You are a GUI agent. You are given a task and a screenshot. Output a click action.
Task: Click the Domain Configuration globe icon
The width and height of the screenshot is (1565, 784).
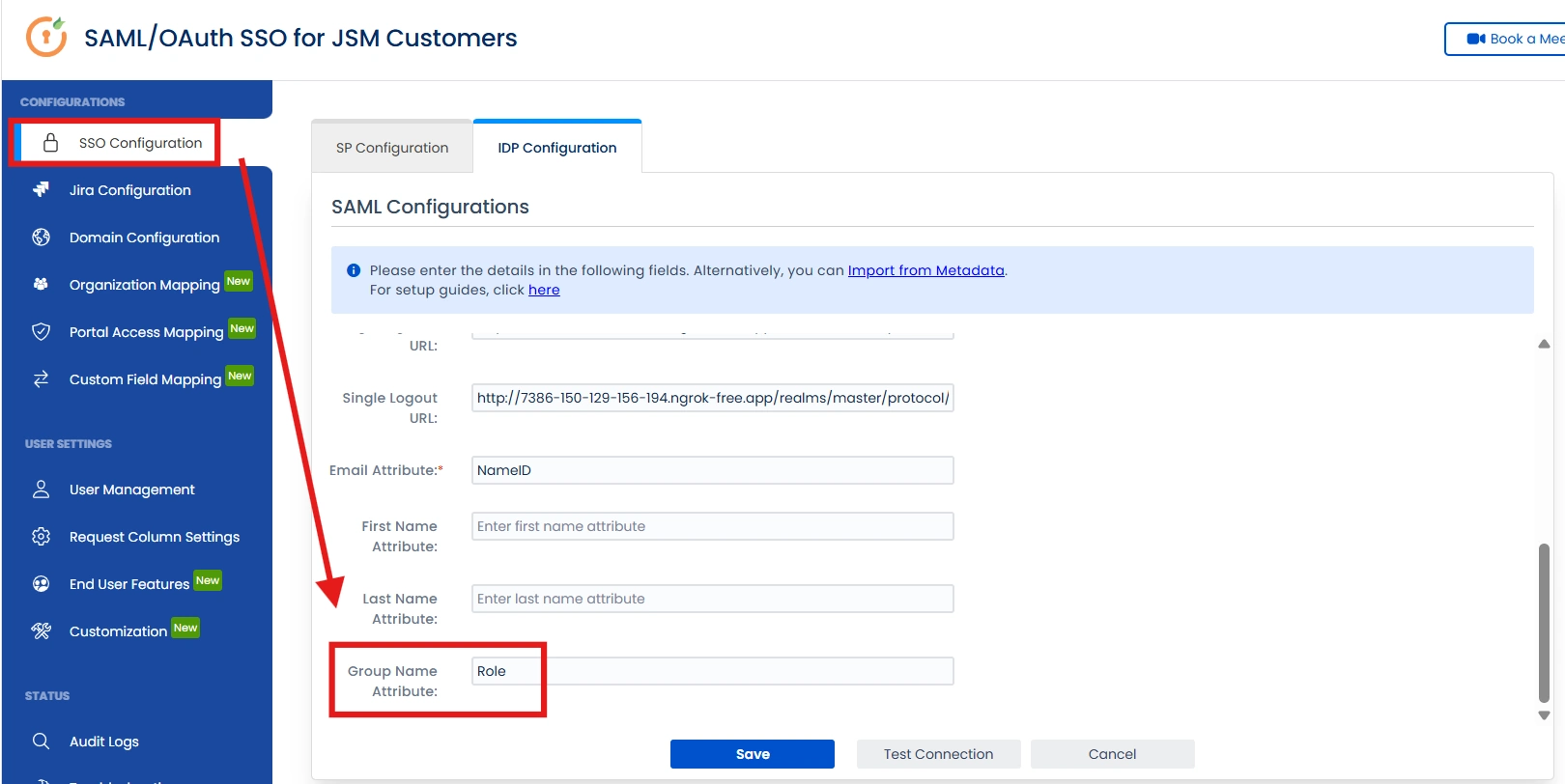pyautogui.click(x=41, y=238)
